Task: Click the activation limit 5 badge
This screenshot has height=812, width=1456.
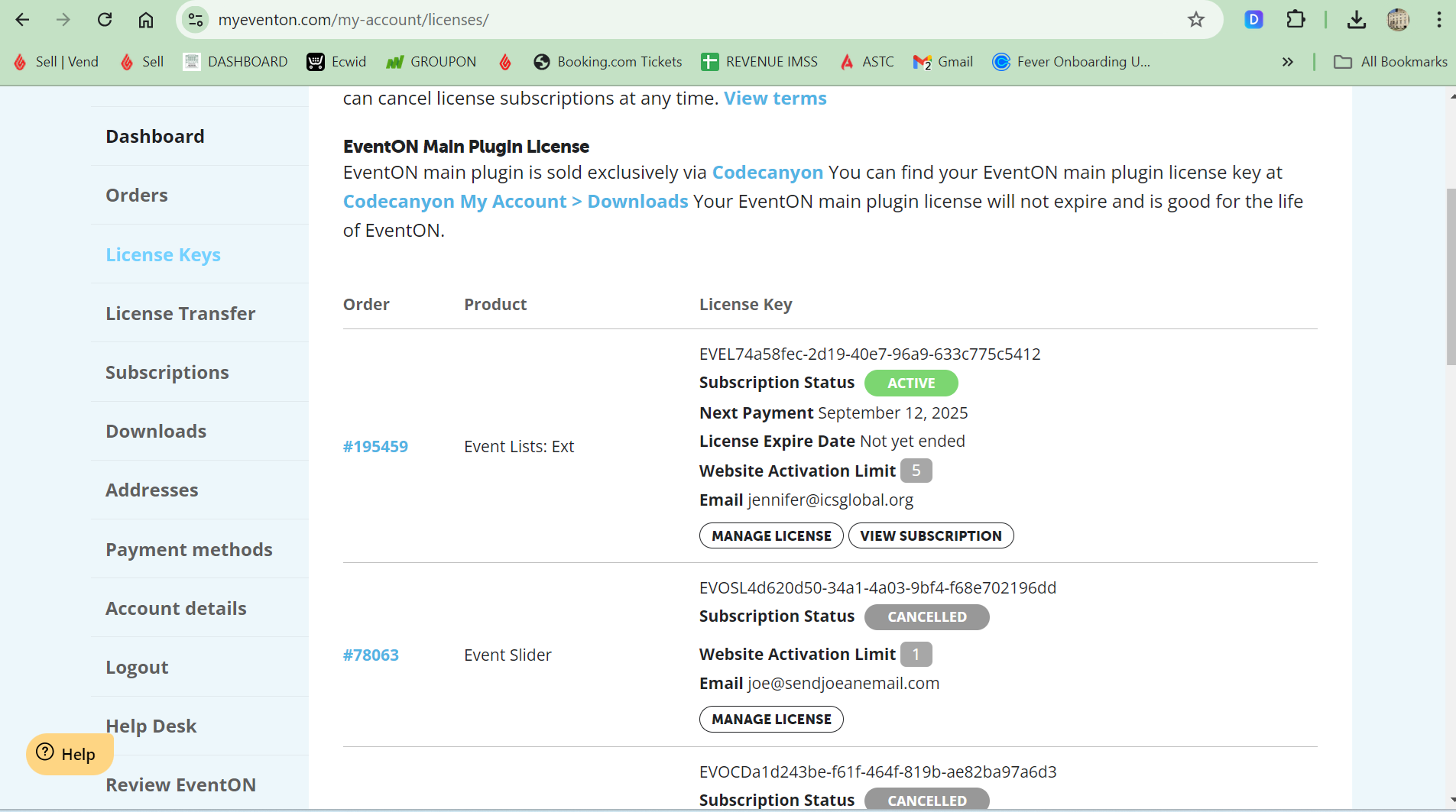Action: [916, 471]
